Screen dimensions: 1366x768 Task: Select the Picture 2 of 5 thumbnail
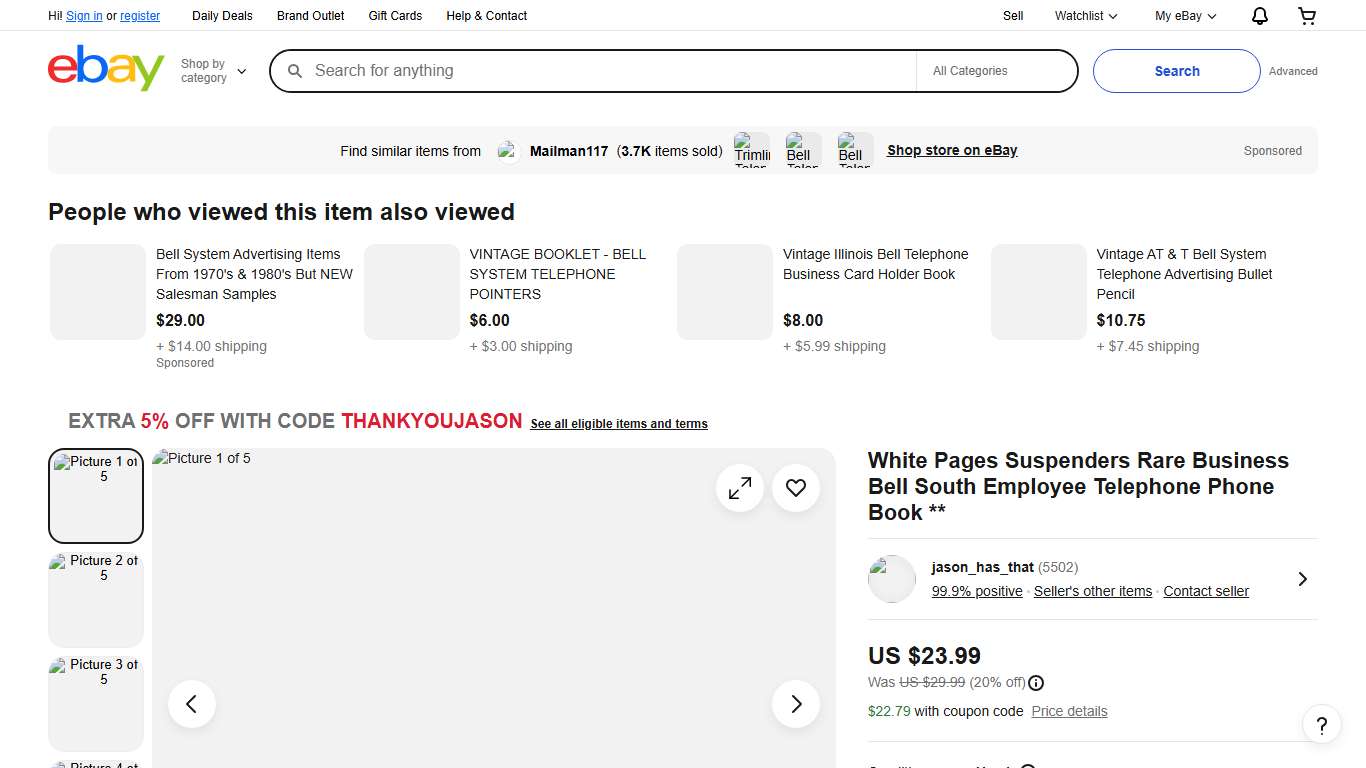tap(95, 599)
